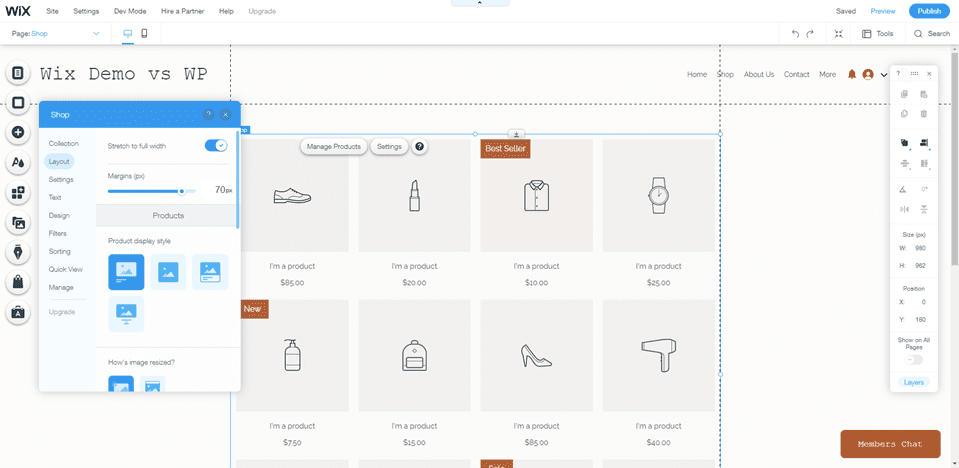The width and height of the screenshot is (959, 468).
Task: Collapse the top bar with the arrow tab
Action: pyautogui.click(x=480, y=3)
